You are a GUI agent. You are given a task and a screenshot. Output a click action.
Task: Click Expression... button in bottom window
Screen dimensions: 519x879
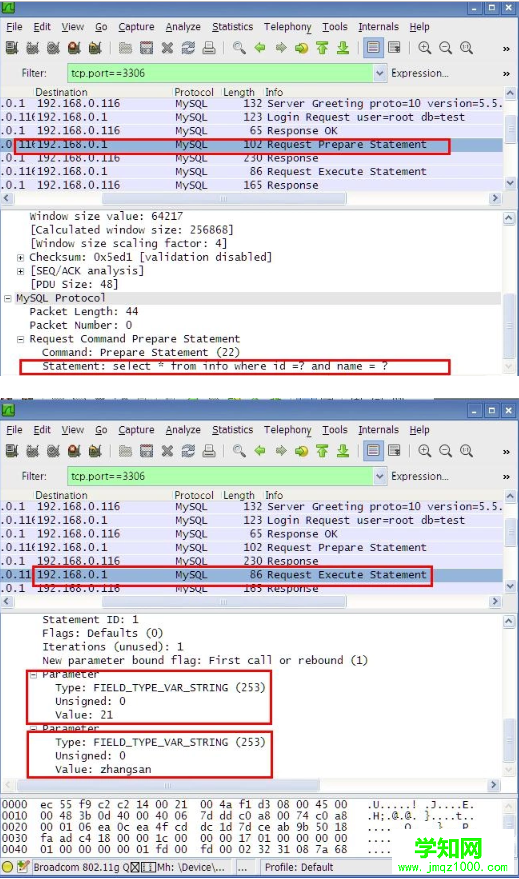coord(420,476)
